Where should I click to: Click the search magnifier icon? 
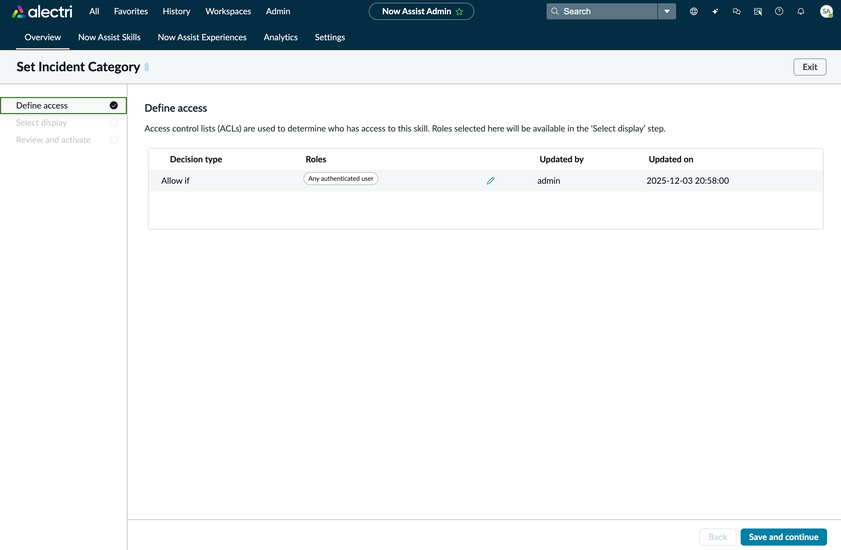coord(555,11)
